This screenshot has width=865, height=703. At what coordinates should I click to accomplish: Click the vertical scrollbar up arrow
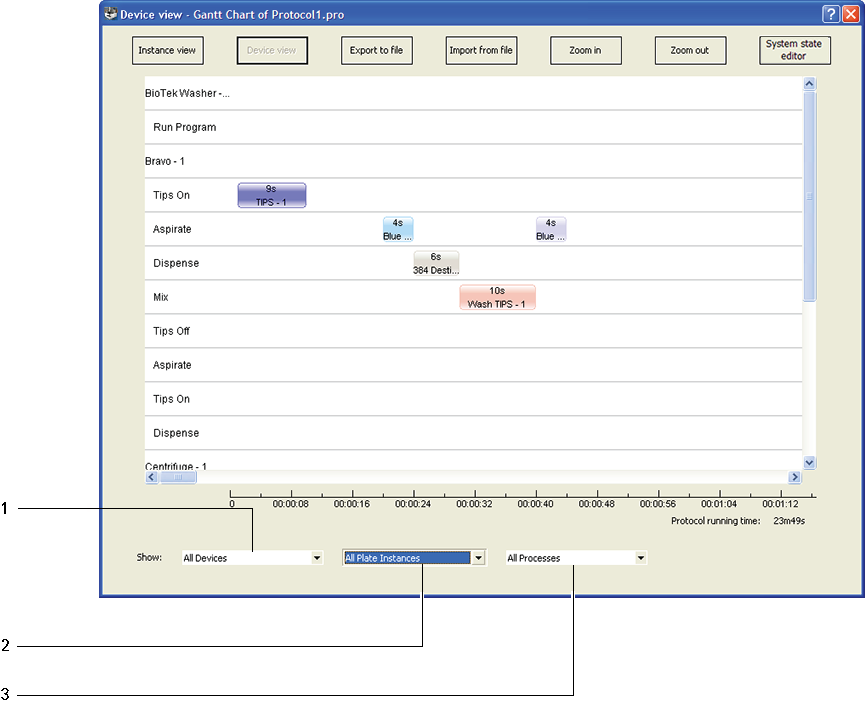point(810,85)
